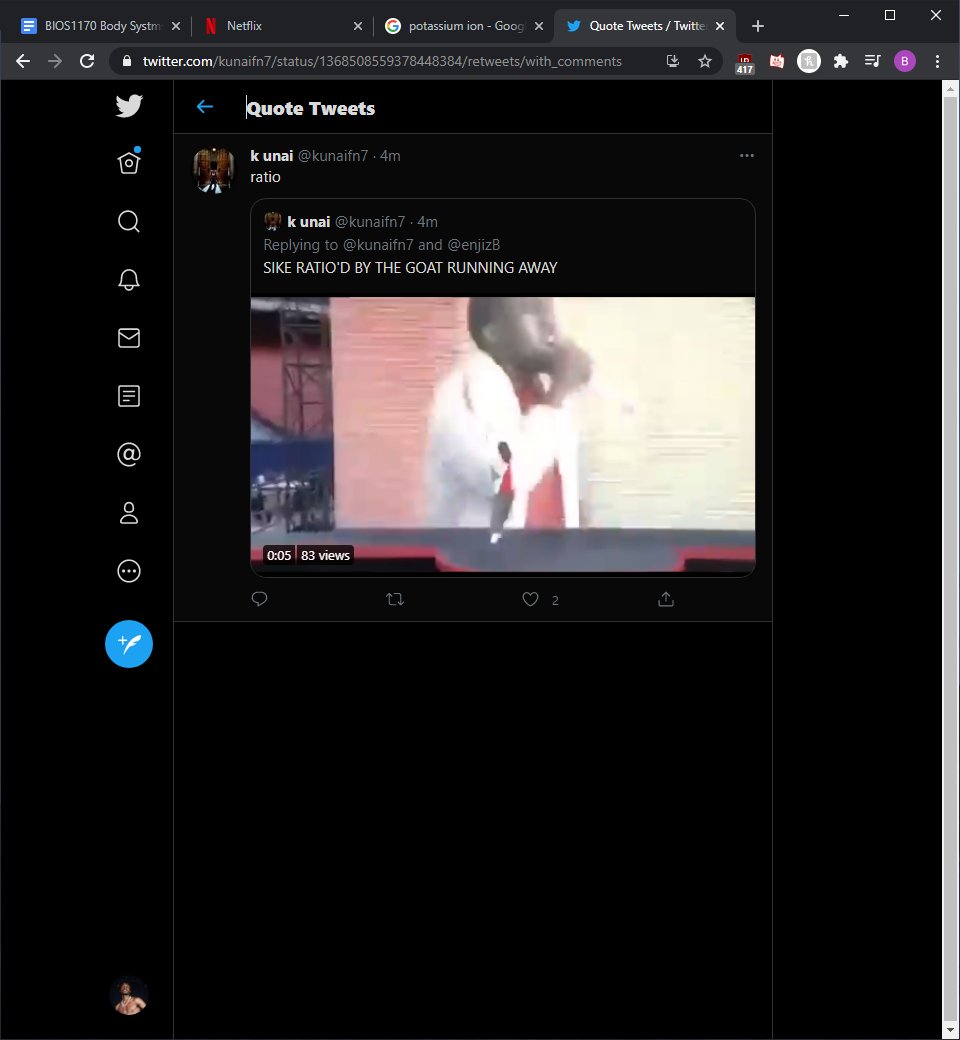This screenshot has height=1040, width=960.
Task: Go back using the Quote Tweets arrow
Action: [x=205, y=107]
